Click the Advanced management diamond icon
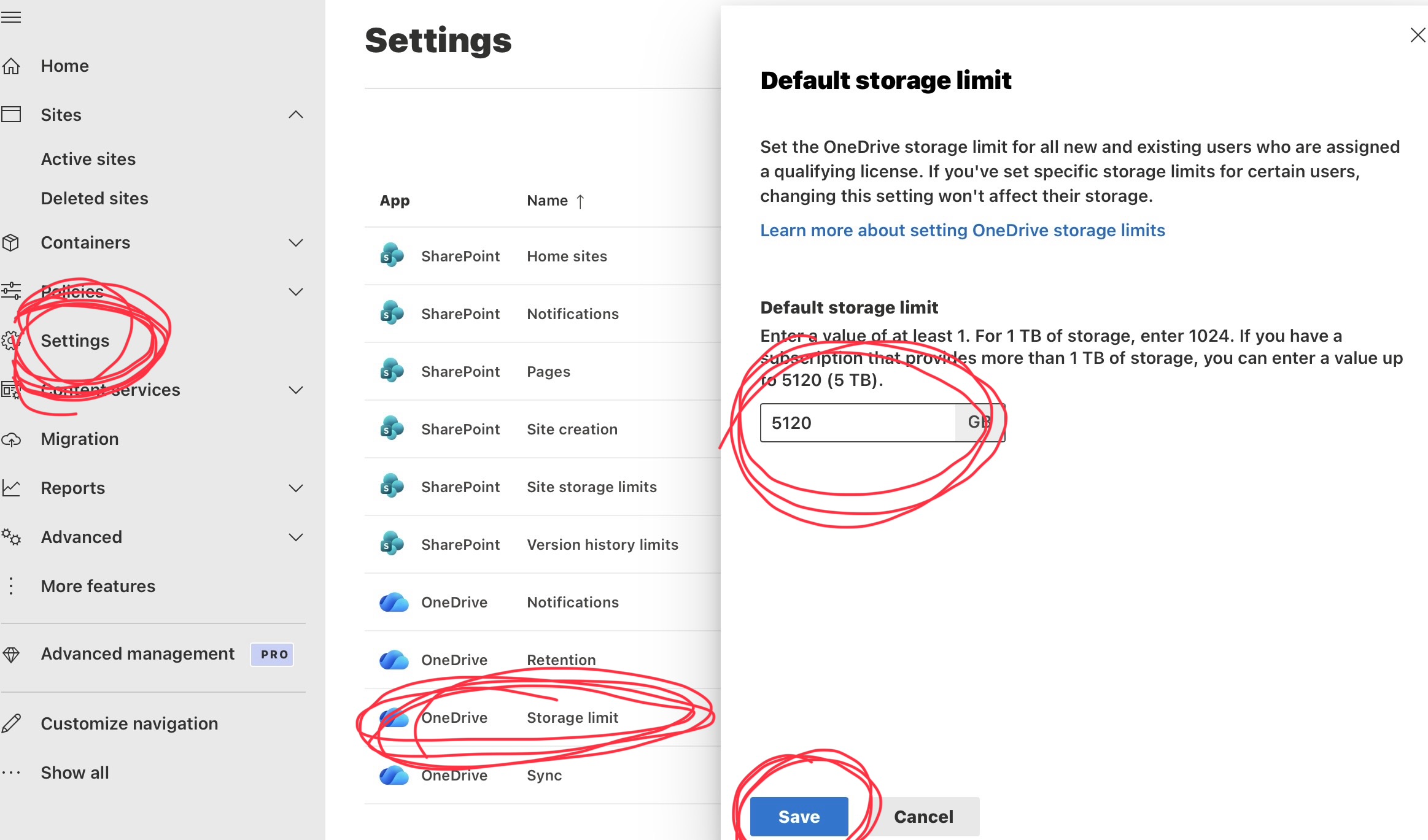Screen dimensions: 1428x840 pos(12,654)
